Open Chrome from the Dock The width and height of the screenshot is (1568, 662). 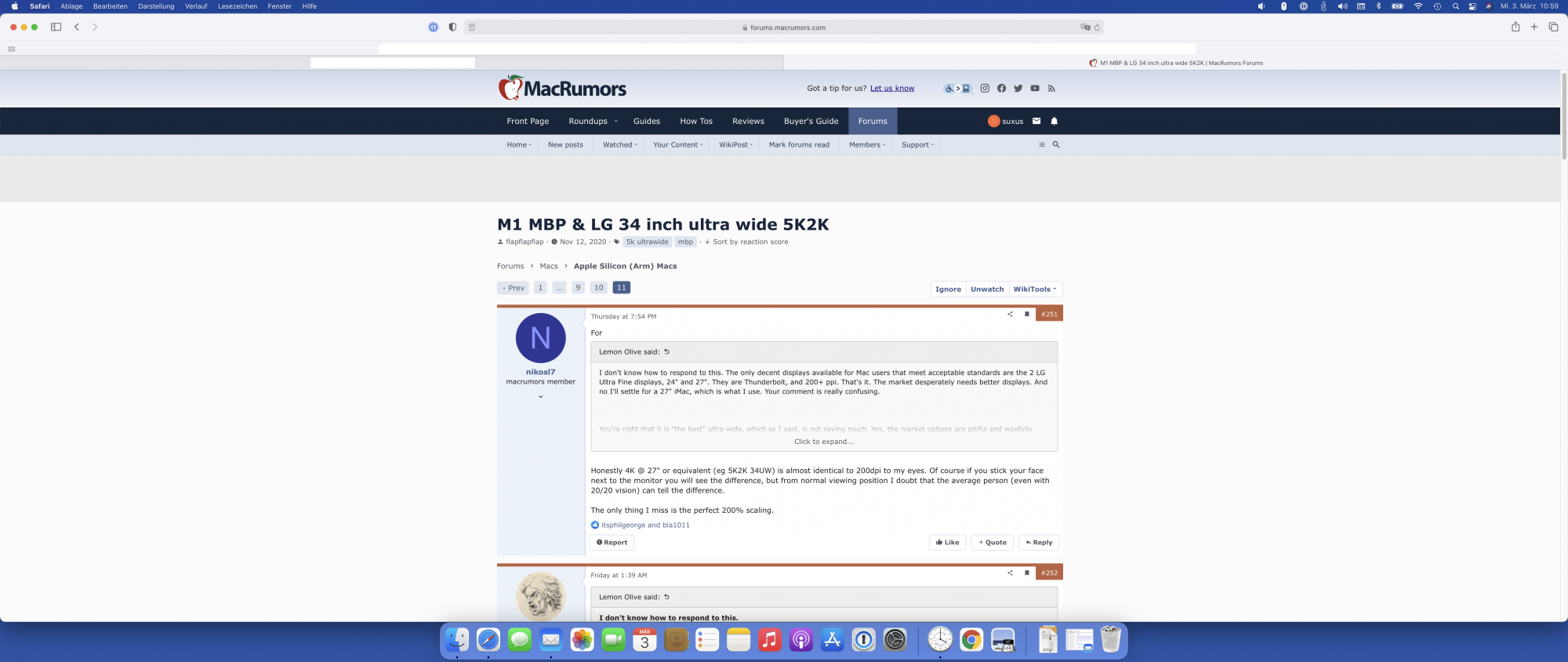coord(971,640)
